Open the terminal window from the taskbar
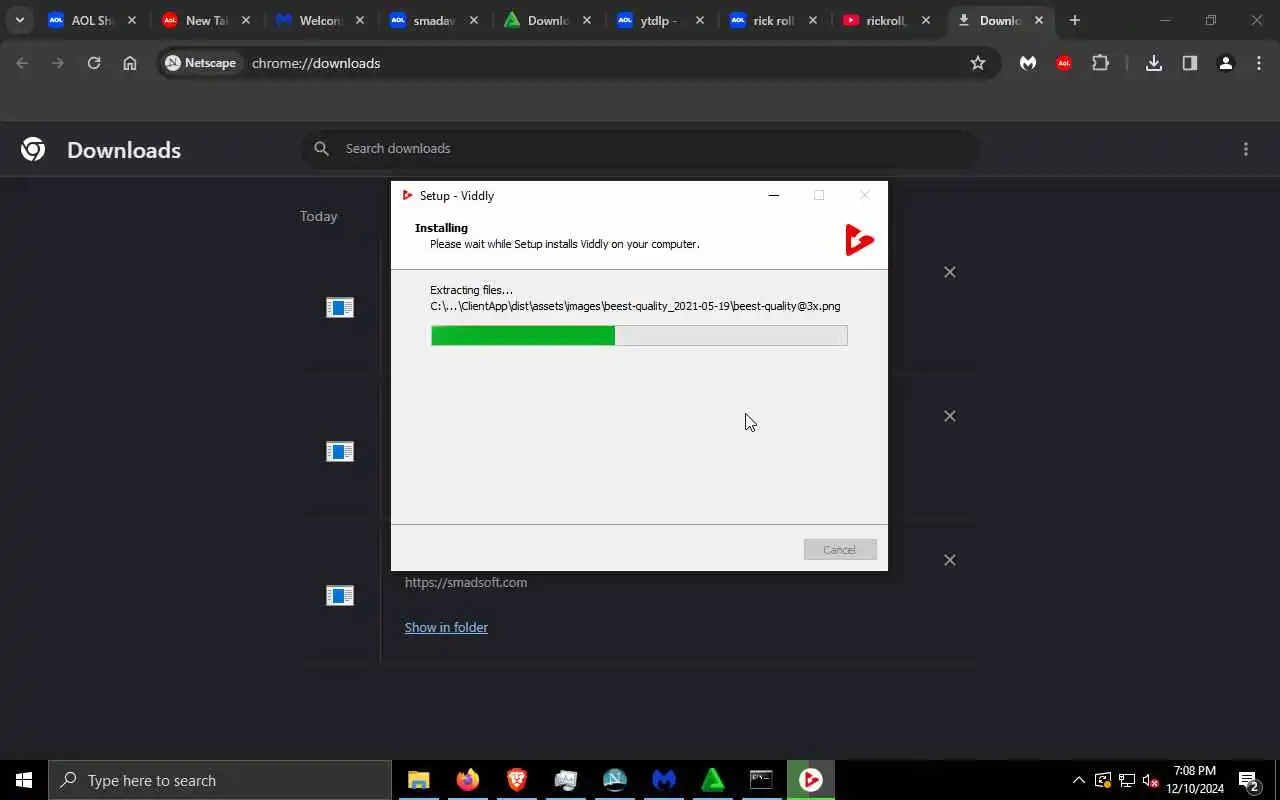This screenshot has width=1280, height=800. tap(762, 780)
